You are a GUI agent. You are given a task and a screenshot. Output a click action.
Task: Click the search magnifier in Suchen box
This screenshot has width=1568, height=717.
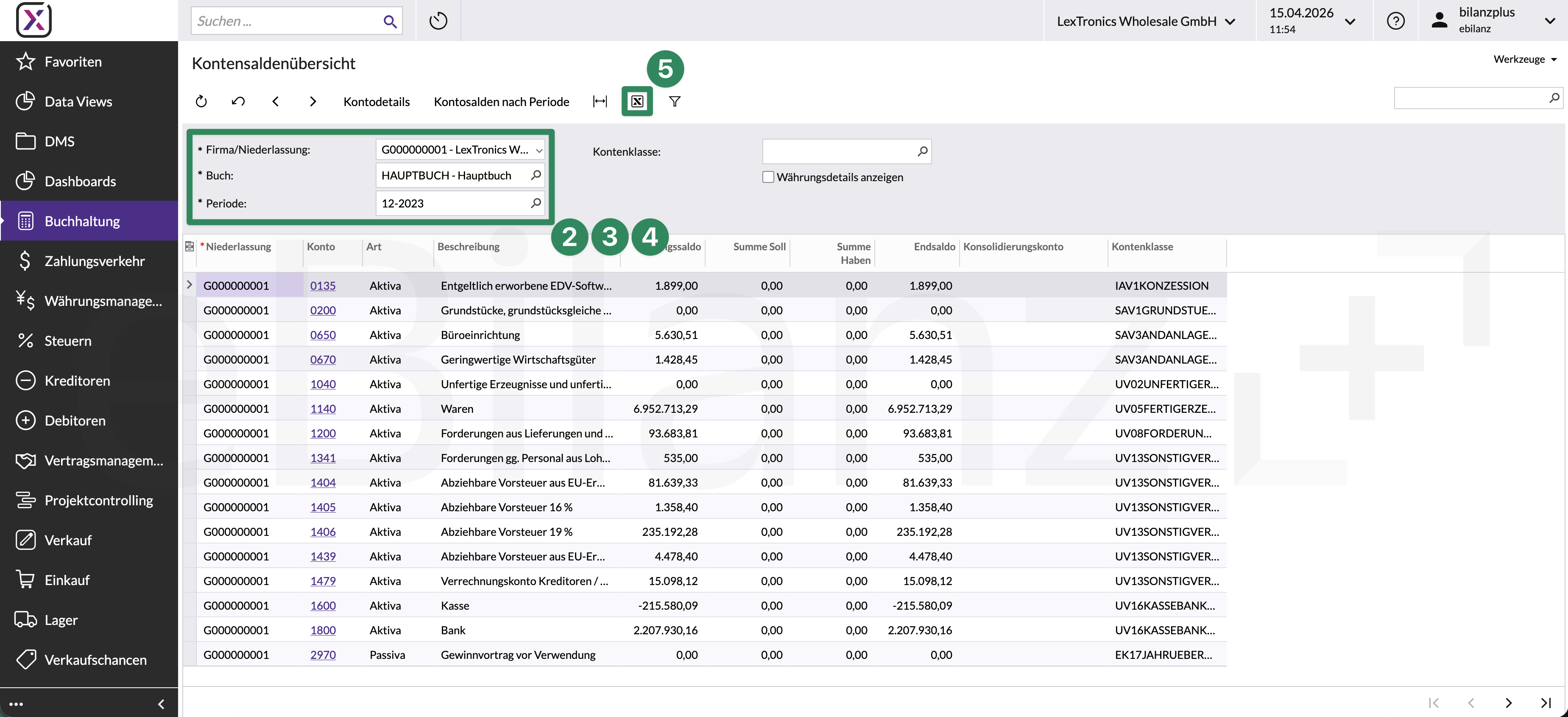[x=390, y=21]
